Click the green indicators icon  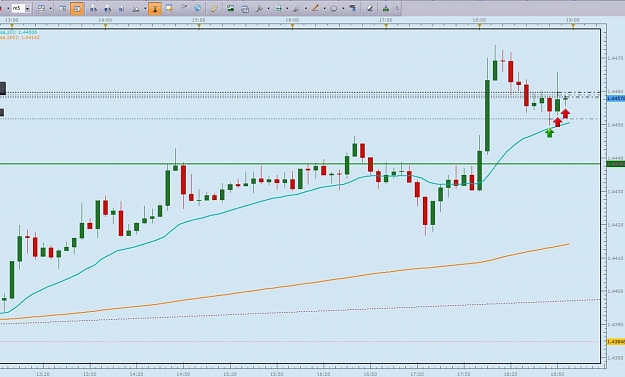385,8
